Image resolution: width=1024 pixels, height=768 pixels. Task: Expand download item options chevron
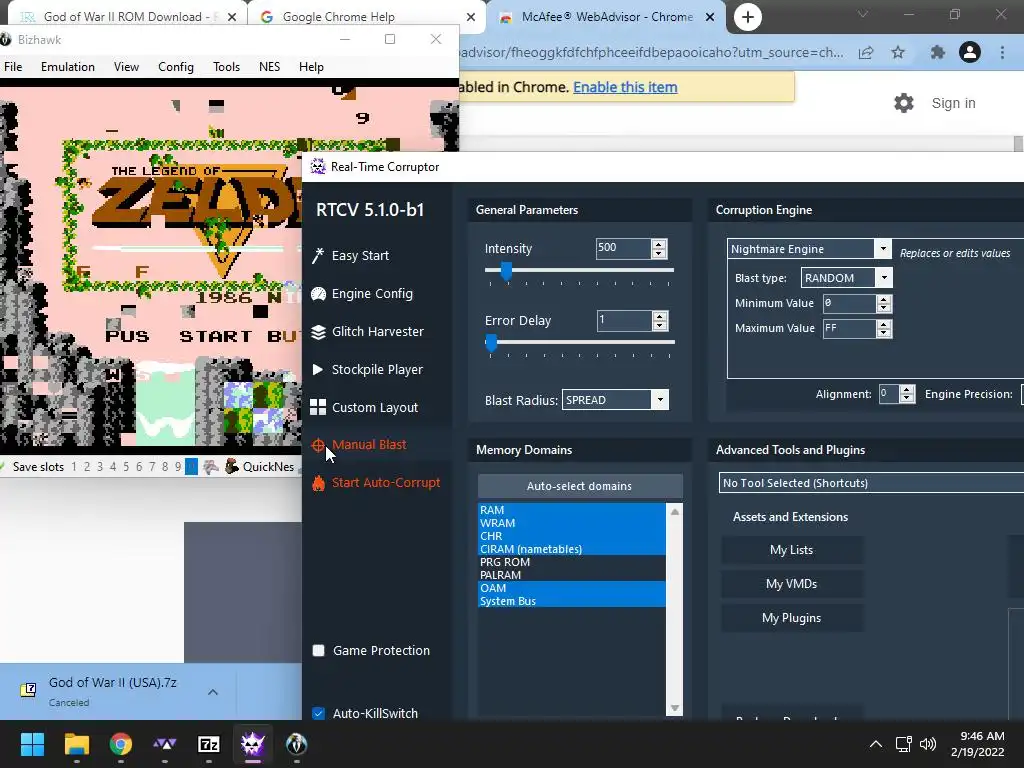pos(213,692)
